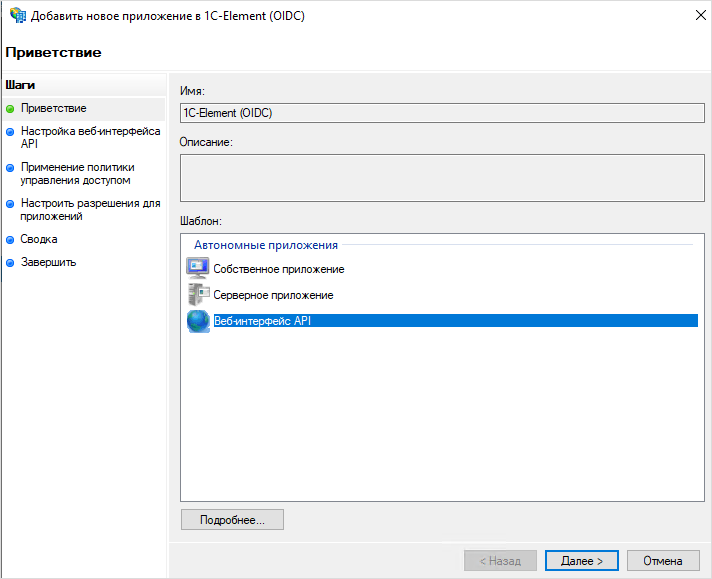Click the Шаги panel header
Viewport: 712px width, 579px height.
click(x=20, y=85)
